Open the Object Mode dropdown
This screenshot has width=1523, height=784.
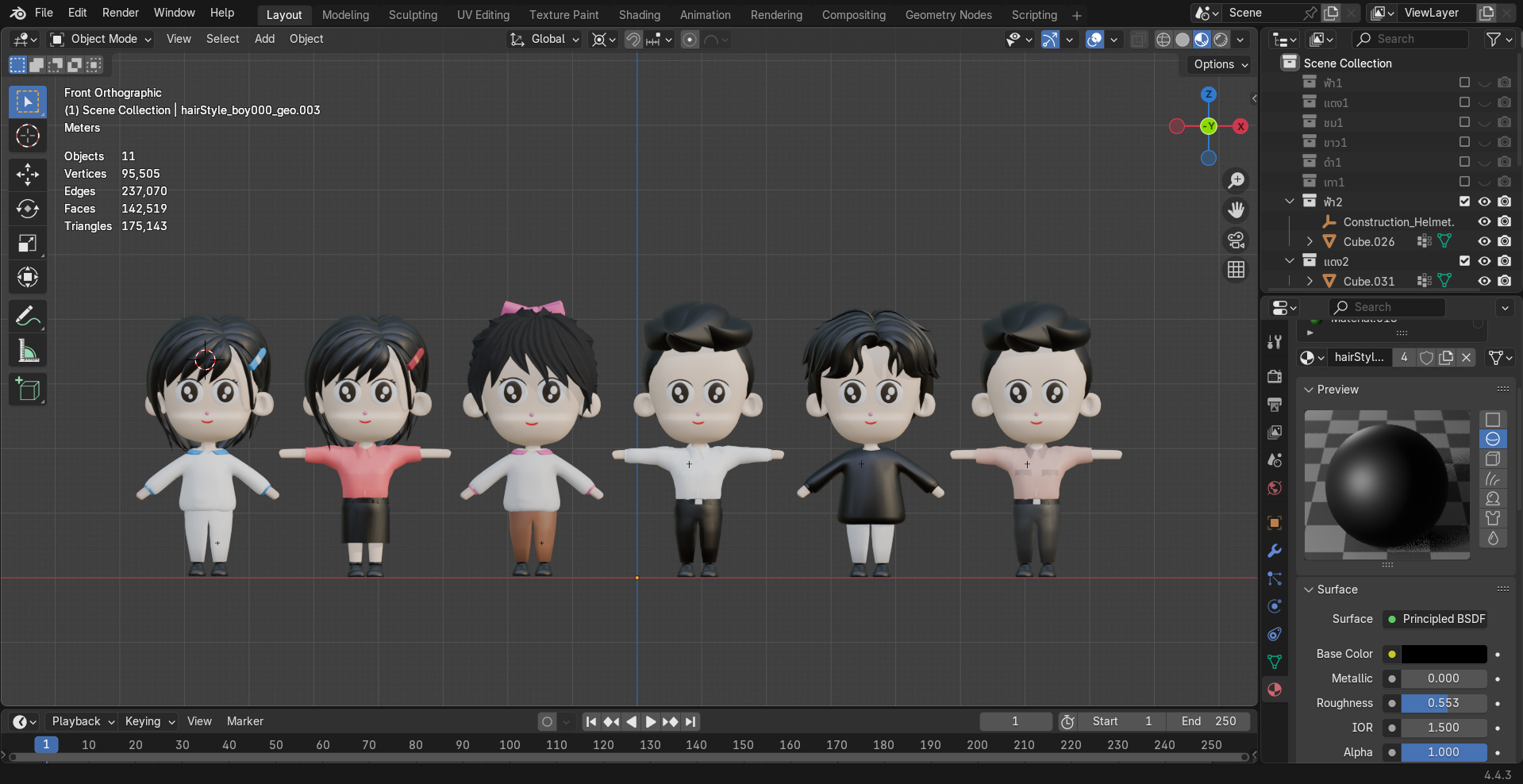click(100, 39)
